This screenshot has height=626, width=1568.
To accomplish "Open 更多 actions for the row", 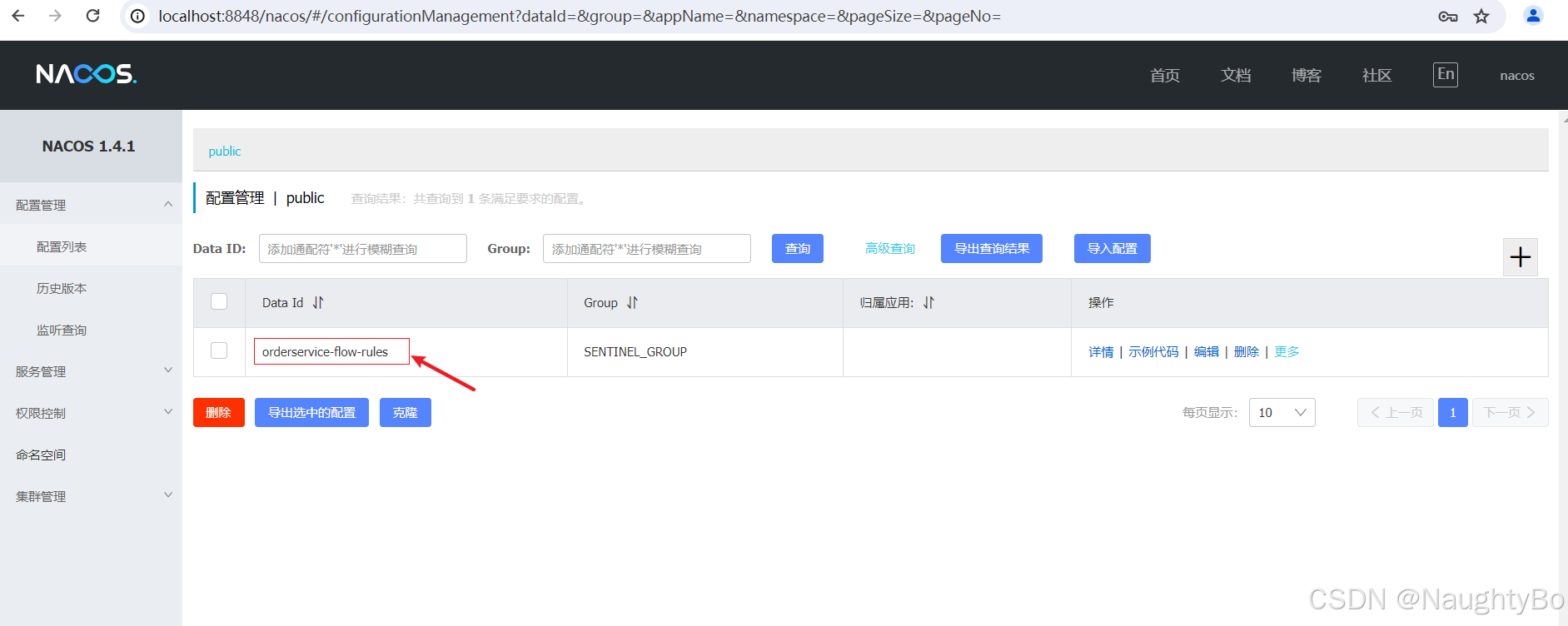I will pyautogui.click(x=1287, y=352).
